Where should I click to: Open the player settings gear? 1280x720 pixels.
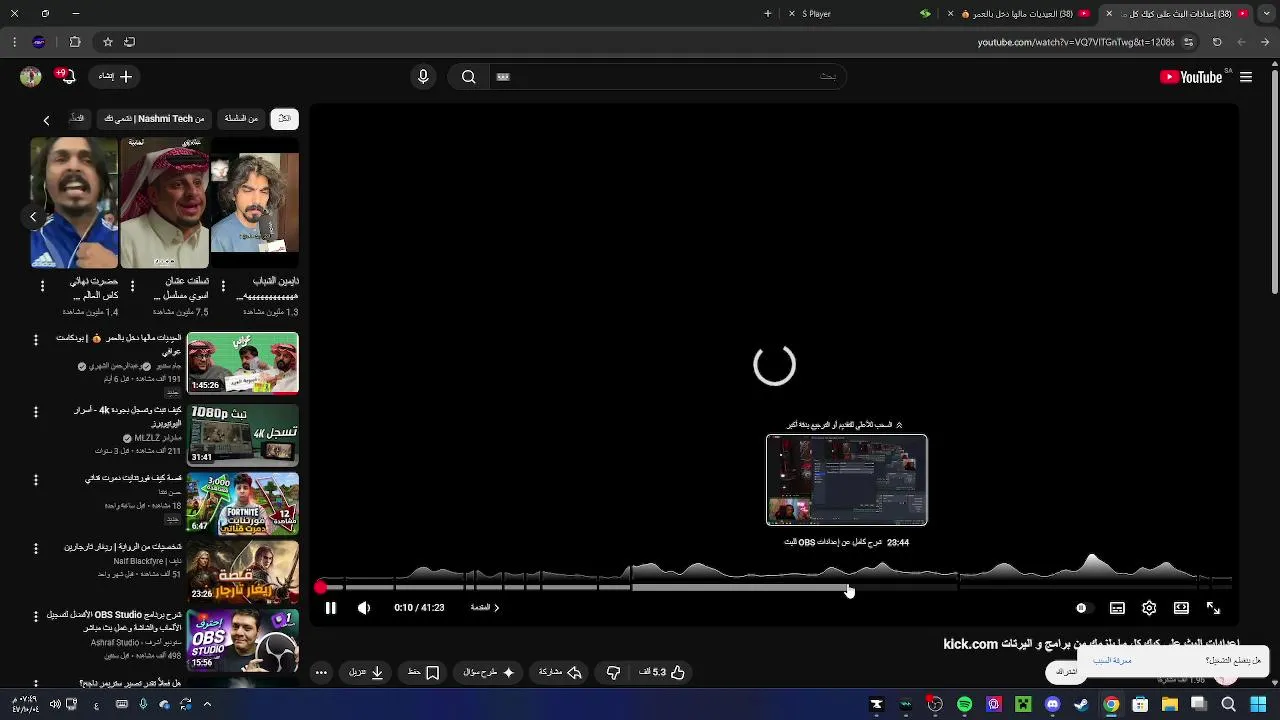coord(1149,608)
